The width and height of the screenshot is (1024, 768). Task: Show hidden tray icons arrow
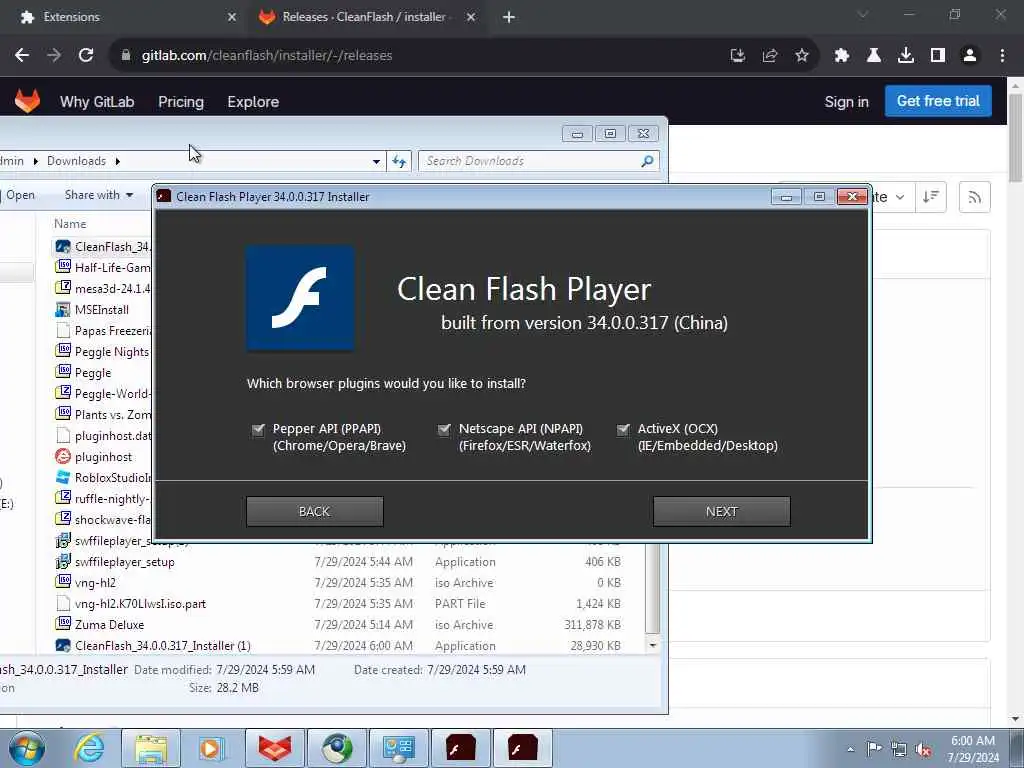pos(850,749)
